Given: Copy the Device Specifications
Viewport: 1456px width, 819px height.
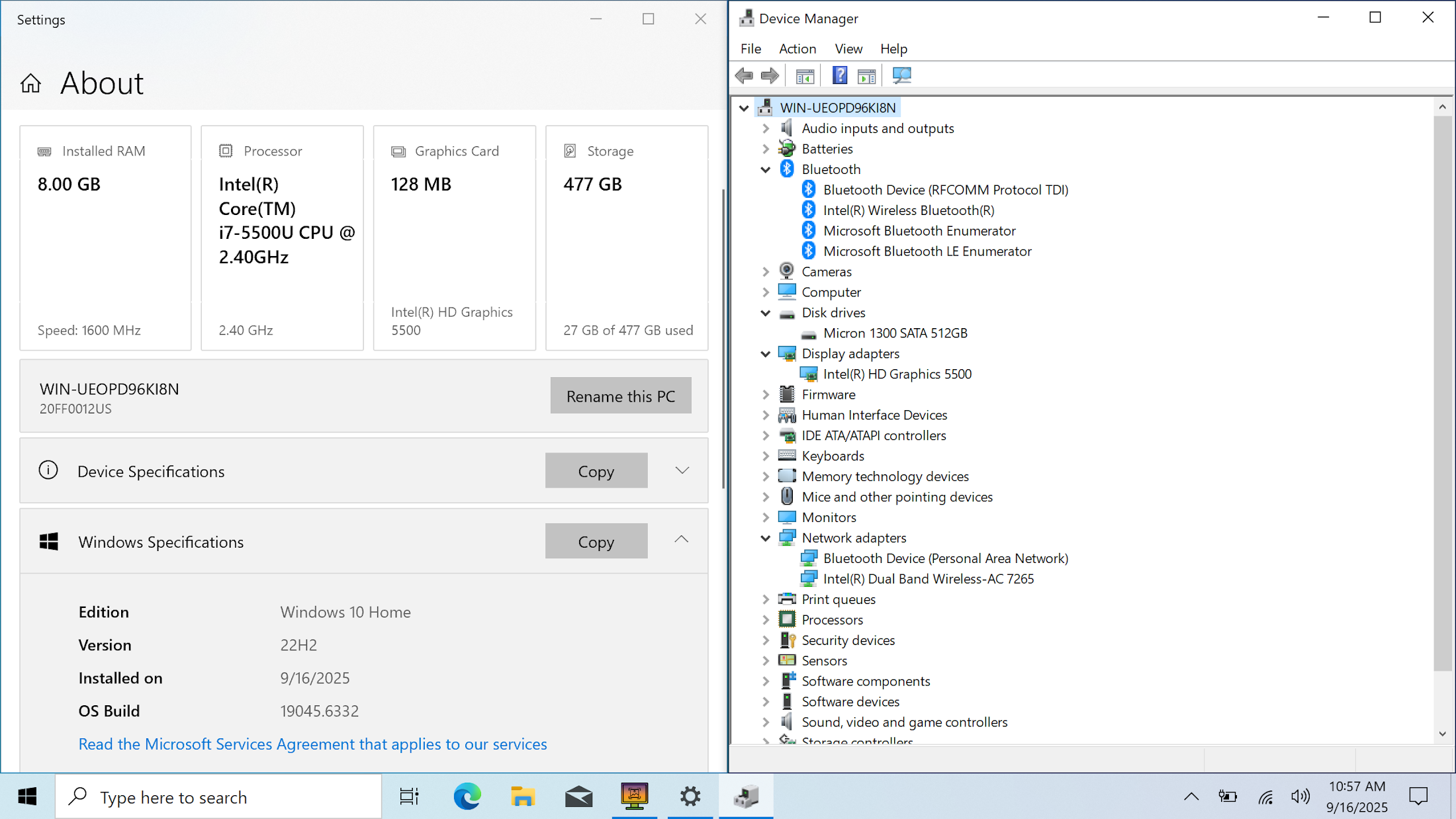Looking at the screenshot, I should click(596, 470).
